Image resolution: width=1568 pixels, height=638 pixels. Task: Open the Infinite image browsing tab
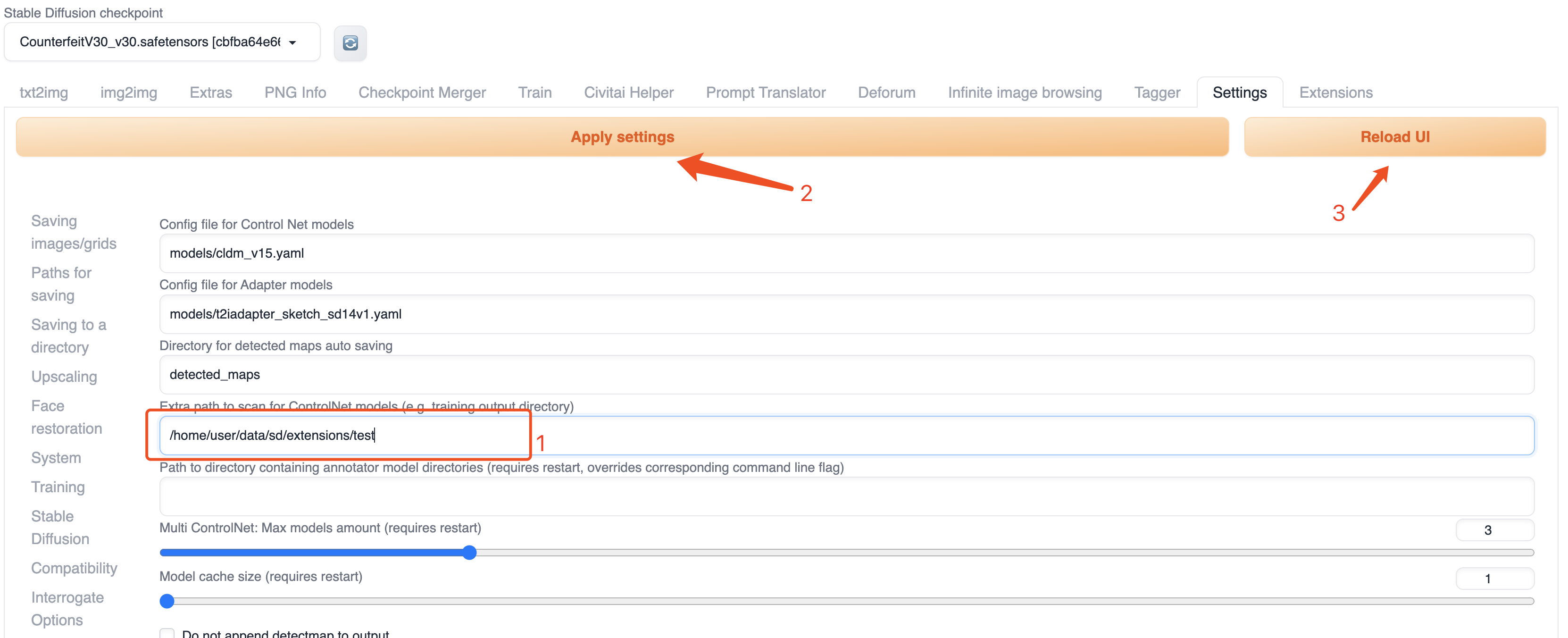point(1025,92)
